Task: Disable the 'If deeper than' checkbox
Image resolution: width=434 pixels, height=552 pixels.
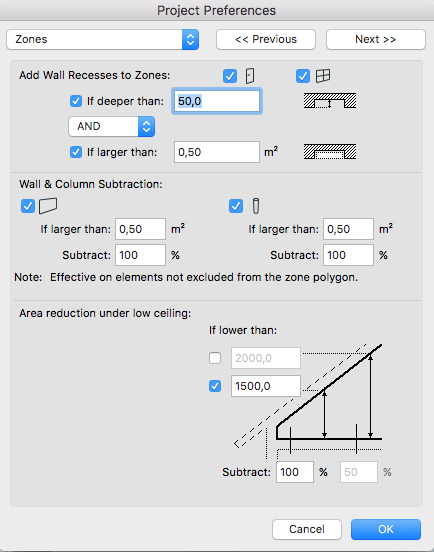Action: point(76,101)
